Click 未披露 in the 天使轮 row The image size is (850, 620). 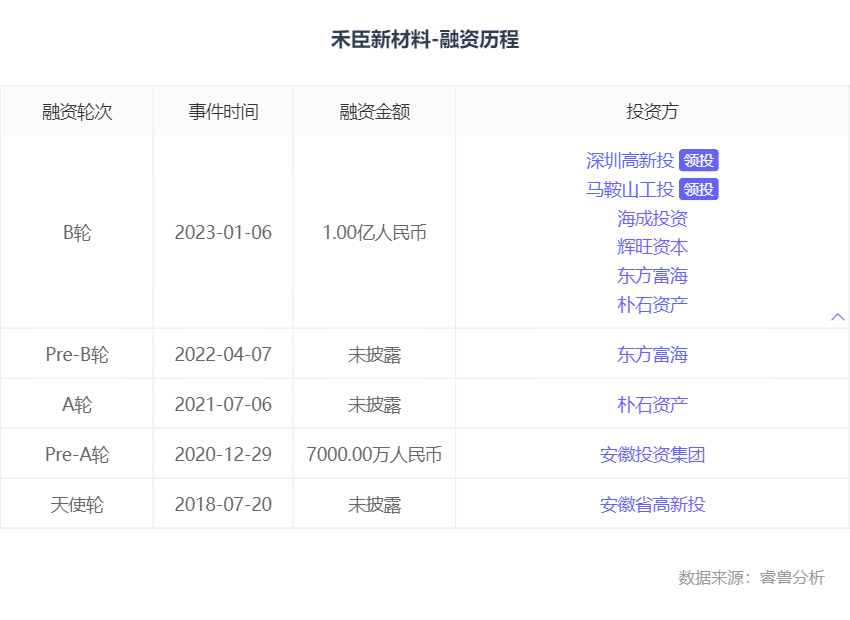(x=374, y=505)
